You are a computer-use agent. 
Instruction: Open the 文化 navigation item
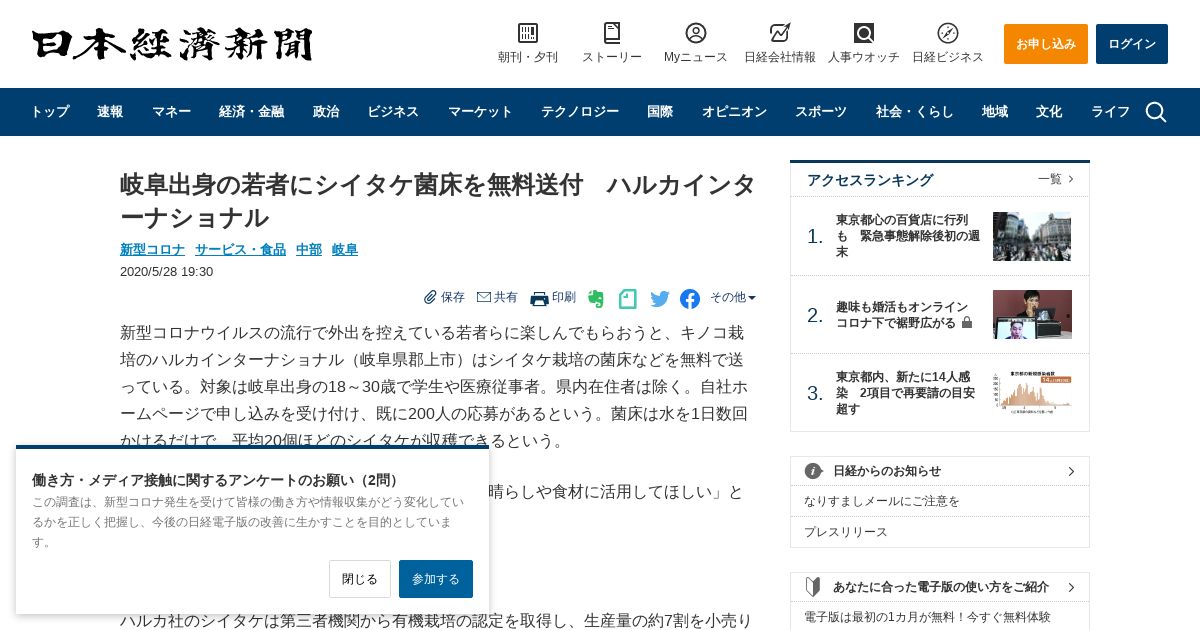pos(1049,112)
